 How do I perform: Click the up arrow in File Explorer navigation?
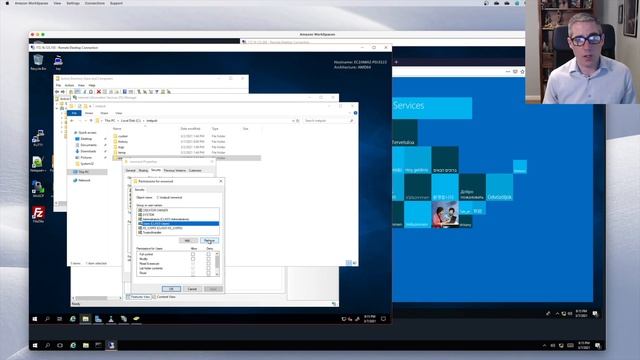(x=91, y=121)
